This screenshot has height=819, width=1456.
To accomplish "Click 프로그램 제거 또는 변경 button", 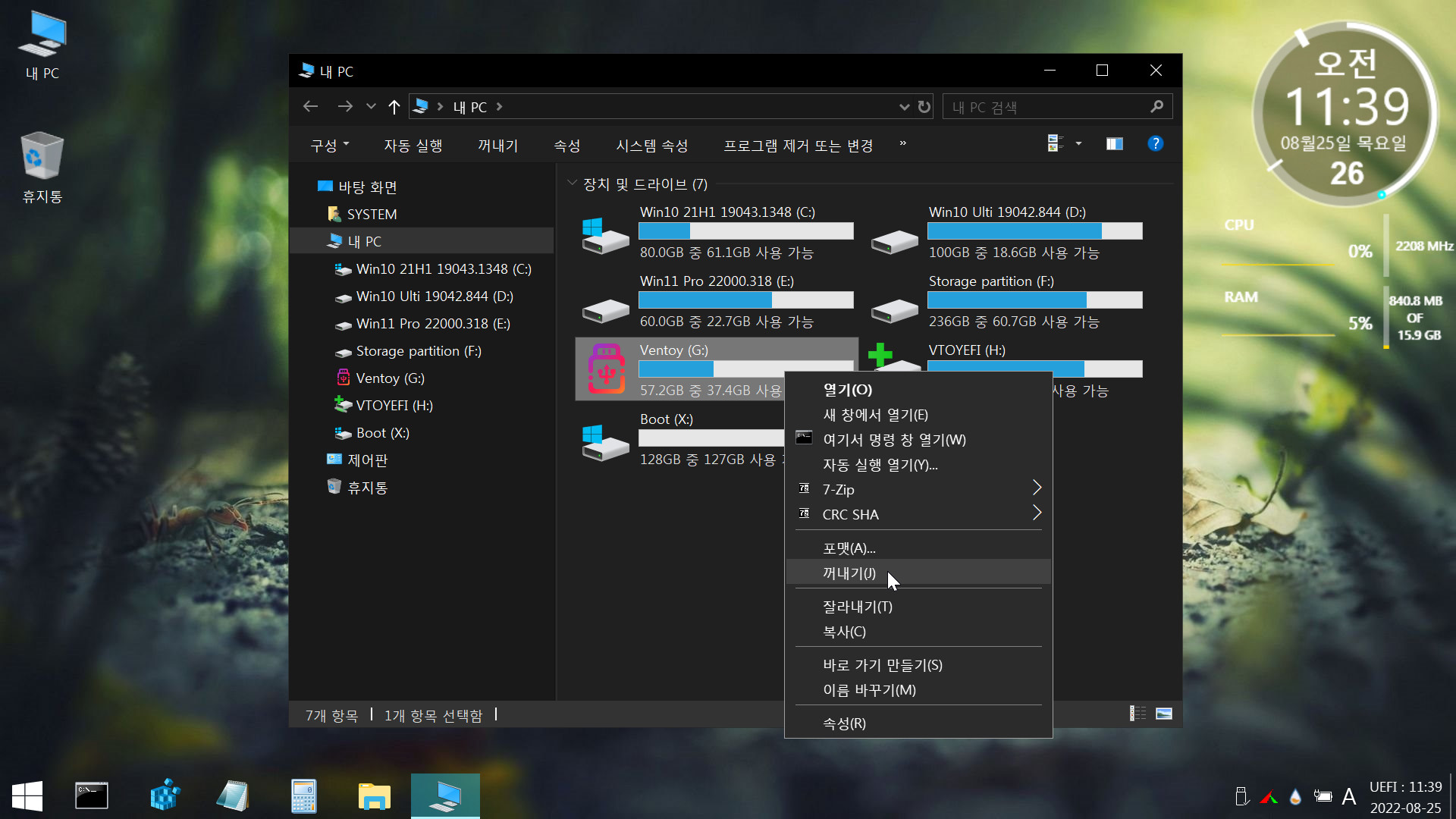I will click(799, 145).
